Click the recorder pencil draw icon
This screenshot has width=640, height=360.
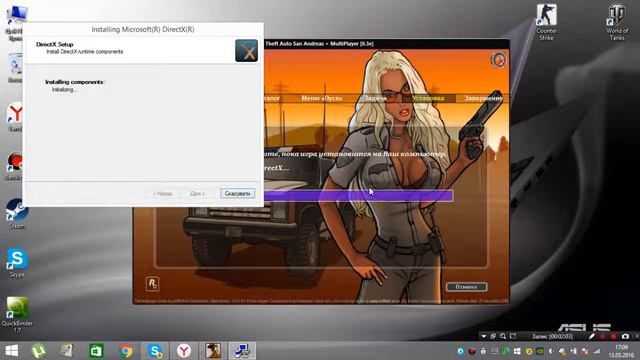(592, 336)
